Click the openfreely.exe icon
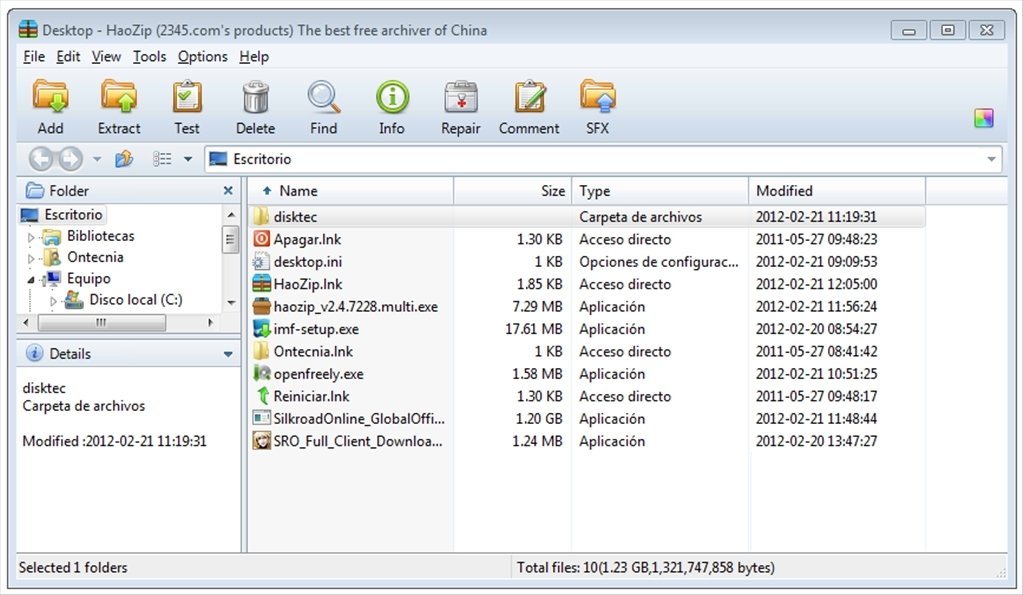 click(x=262, y=374)
